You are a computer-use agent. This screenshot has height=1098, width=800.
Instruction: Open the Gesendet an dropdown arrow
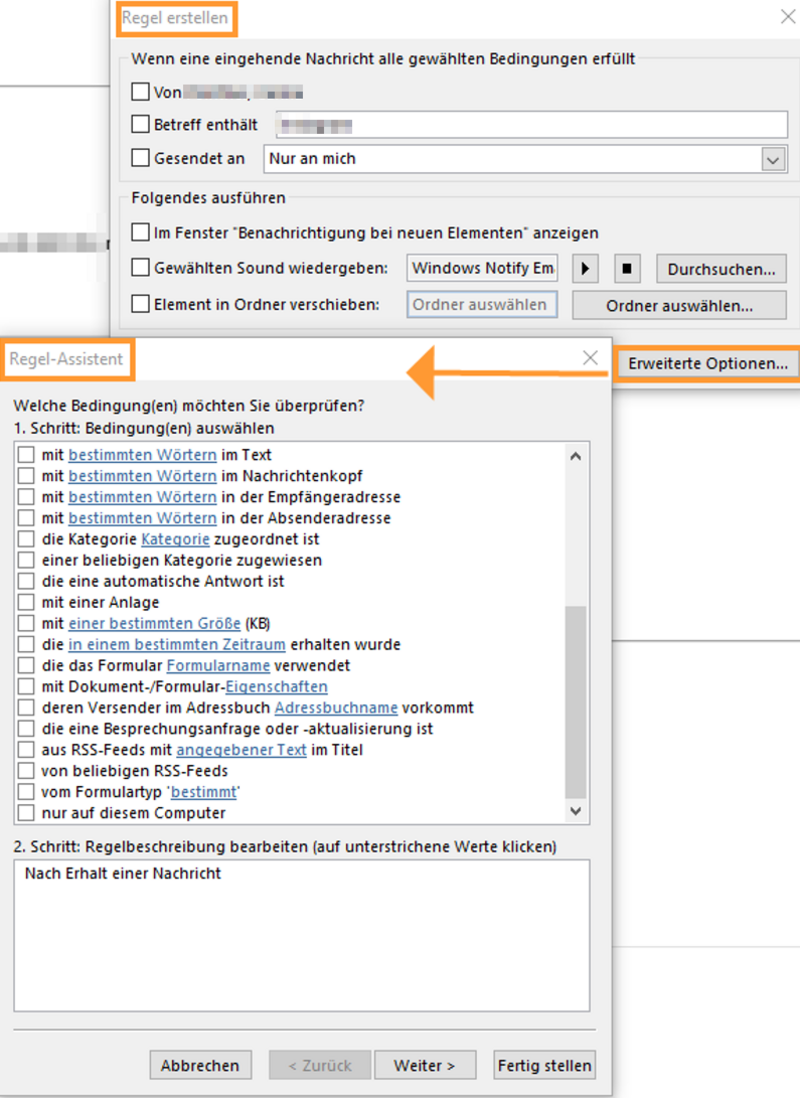[x=773, y=160]
